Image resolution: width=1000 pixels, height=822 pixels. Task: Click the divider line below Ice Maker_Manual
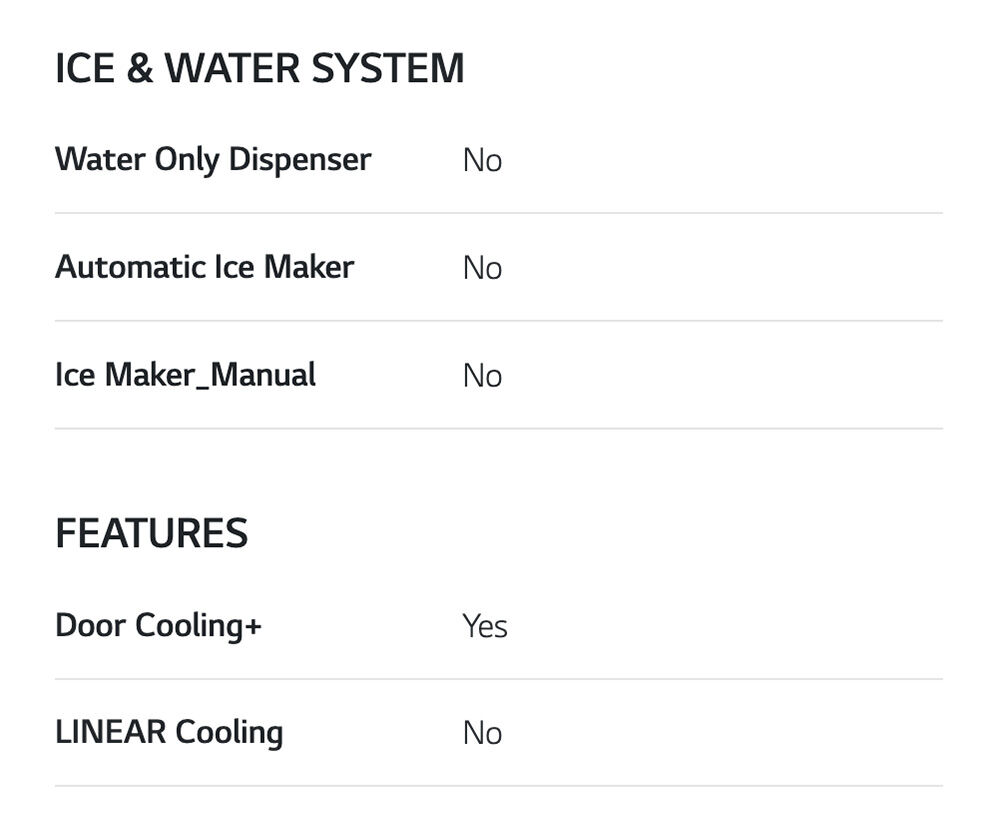(498, 429)
